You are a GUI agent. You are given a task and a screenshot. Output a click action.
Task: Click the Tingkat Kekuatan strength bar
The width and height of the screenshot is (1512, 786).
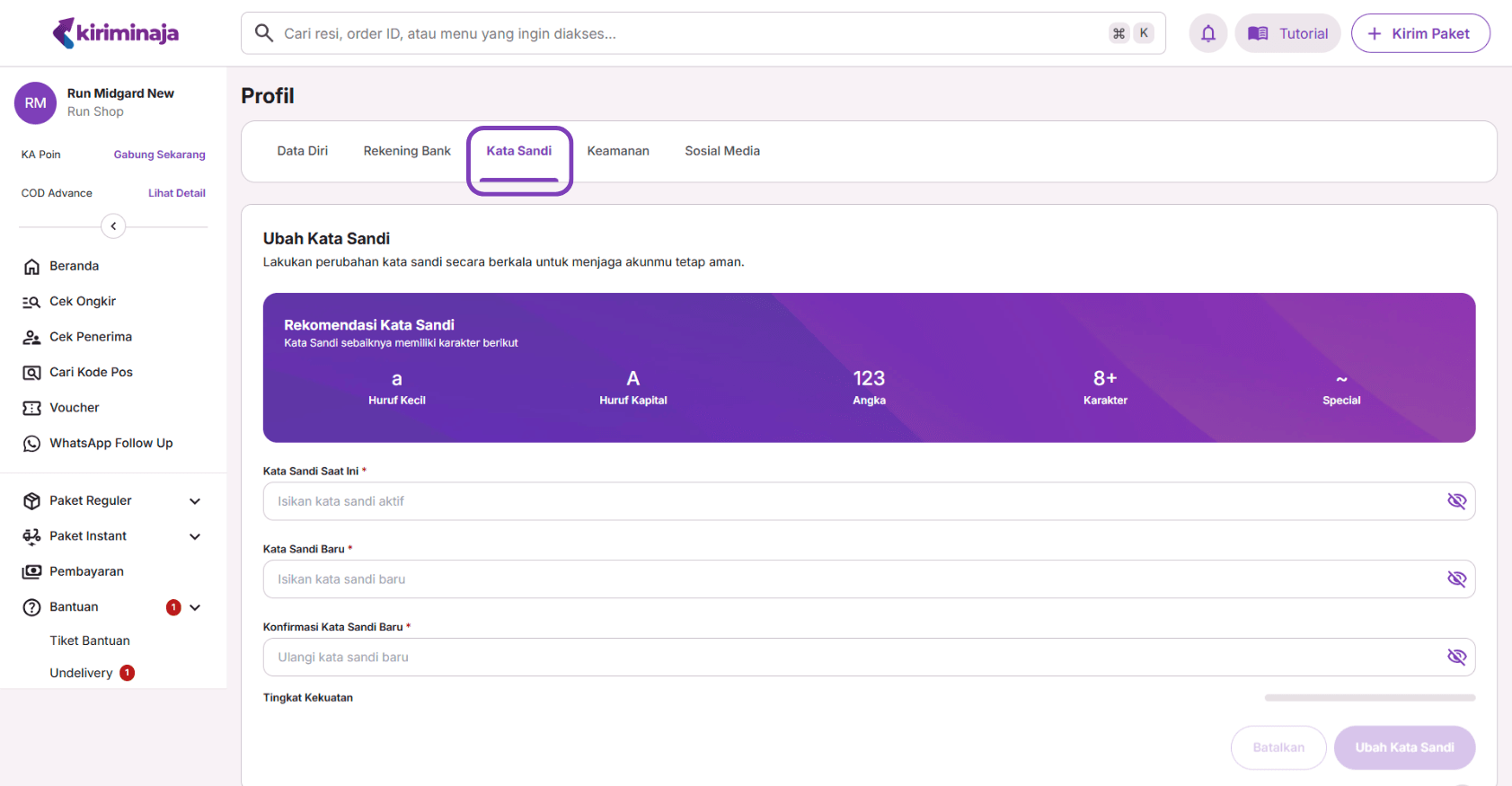click(x=1369, y=698)
